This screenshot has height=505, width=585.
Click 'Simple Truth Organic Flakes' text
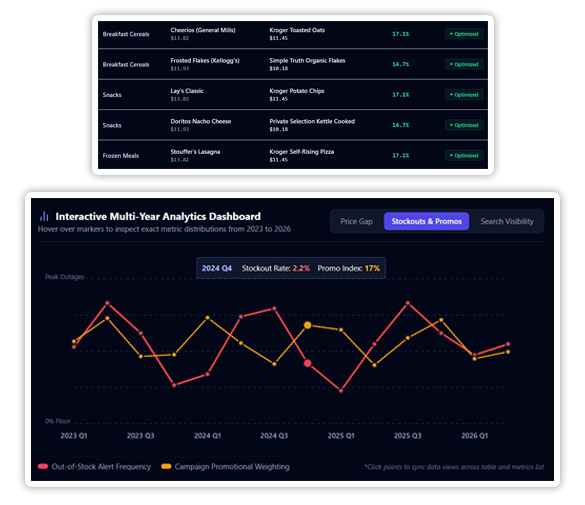coord(307,60)
